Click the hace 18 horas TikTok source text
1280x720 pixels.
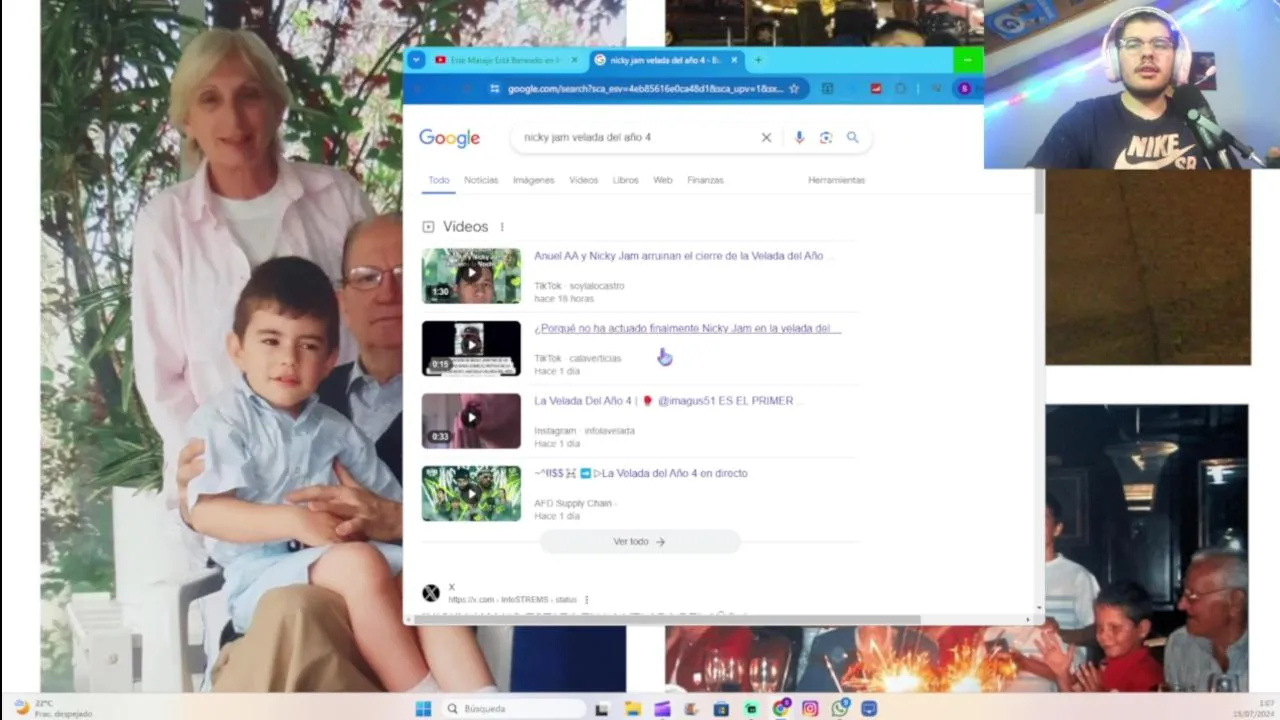564,299
